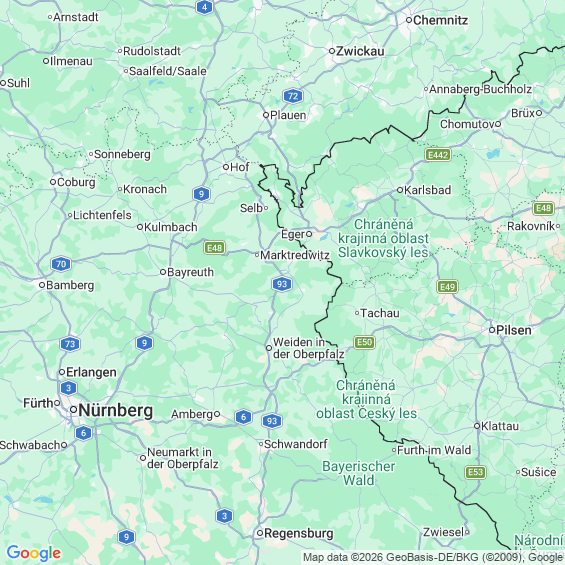Select the Pilsen city marker
The image size is (565, 565).
(x=492, y=330)
